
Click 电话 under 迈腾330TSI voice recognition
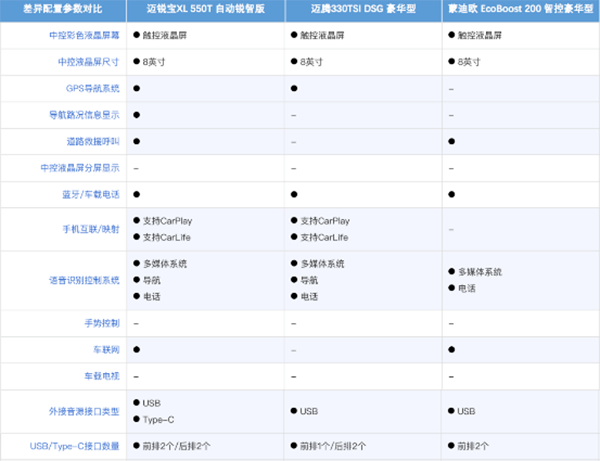click(309, 297)
